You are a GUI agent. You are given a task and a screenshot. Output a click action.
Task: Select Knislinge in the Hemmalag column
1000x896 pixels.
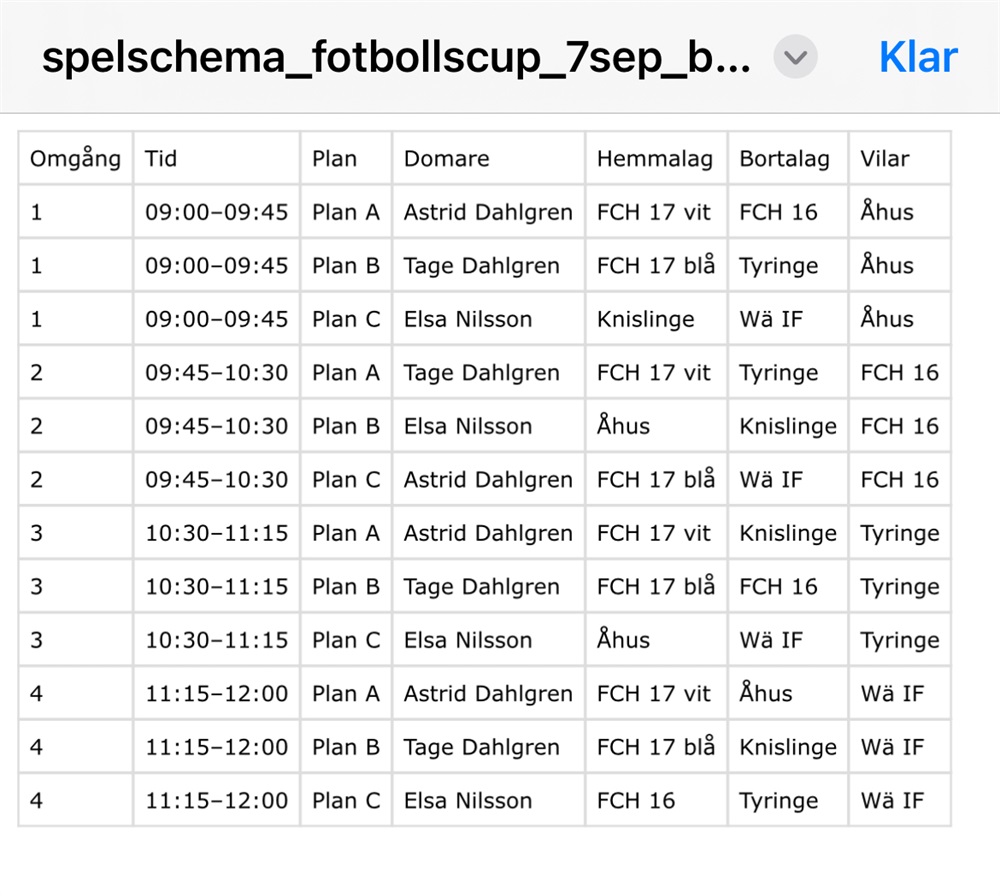[x=647, y=320]
